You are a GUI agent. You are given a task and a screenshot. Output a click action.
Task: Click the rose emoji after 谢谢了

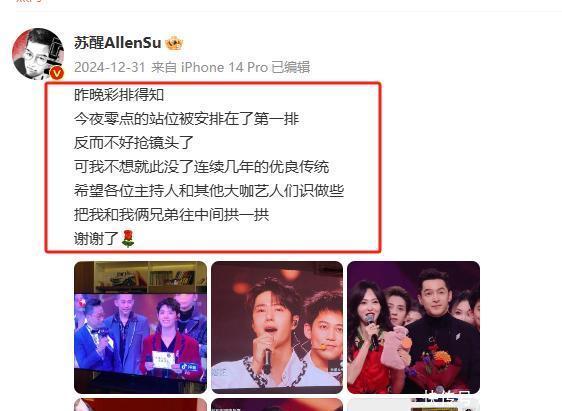[128, 239]
